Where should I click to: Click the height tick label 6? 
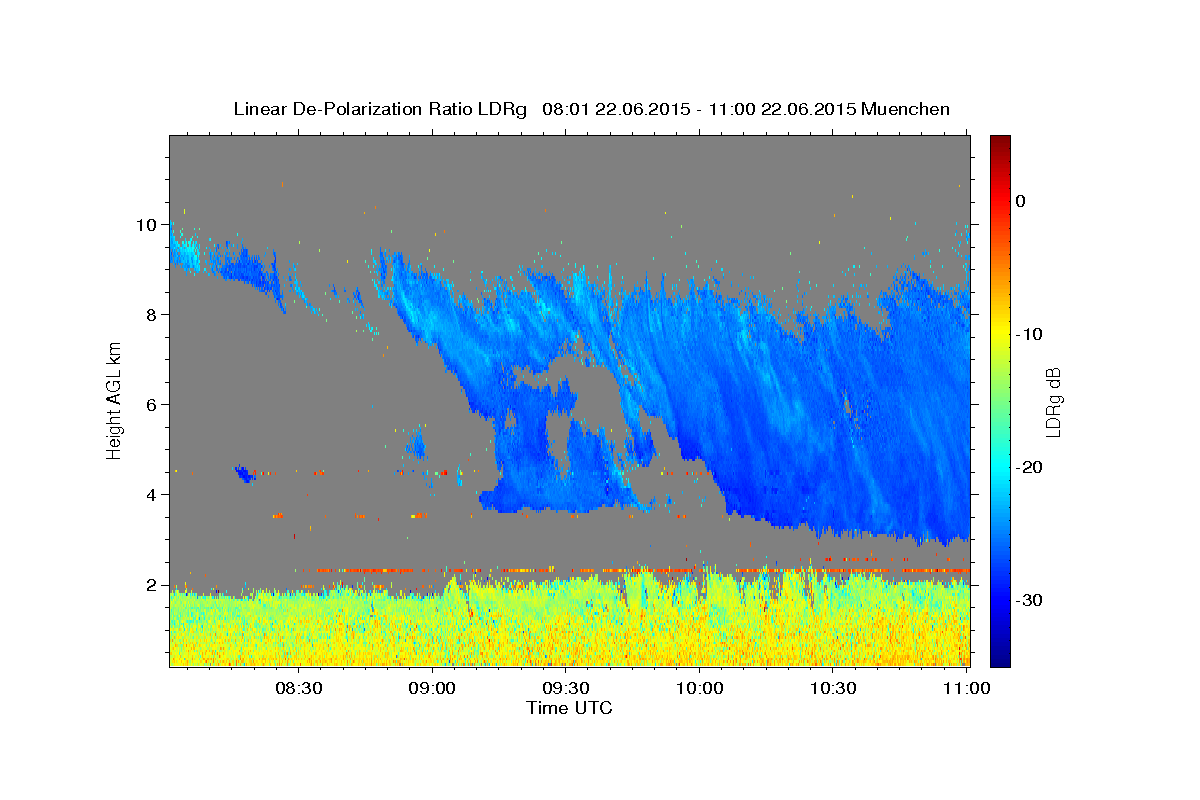click(x=153, y=405)
